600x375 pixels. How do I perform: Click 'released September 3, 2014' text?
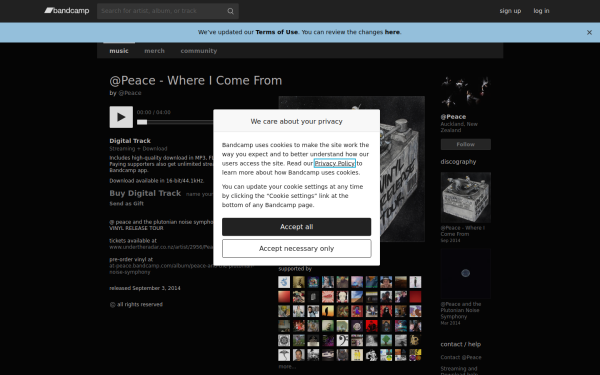coord(145,288)
